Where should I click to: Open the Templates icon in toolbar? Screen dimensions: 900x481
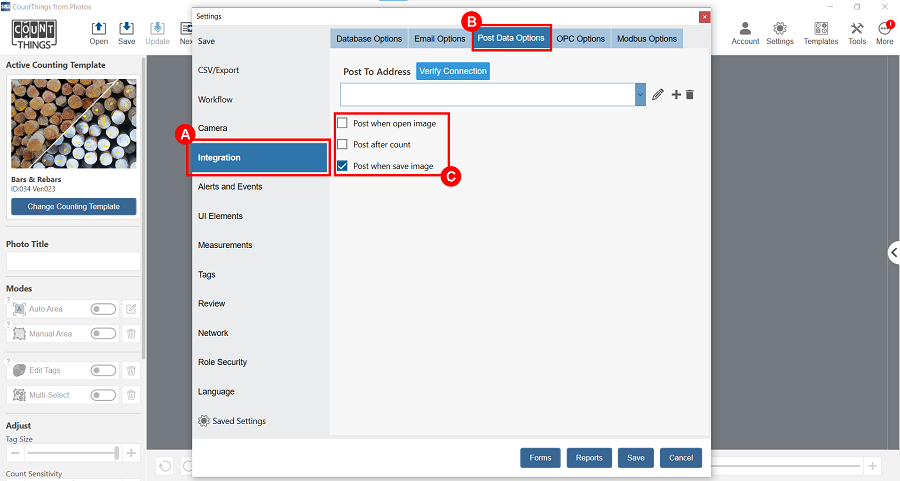[x=821, y=33]
